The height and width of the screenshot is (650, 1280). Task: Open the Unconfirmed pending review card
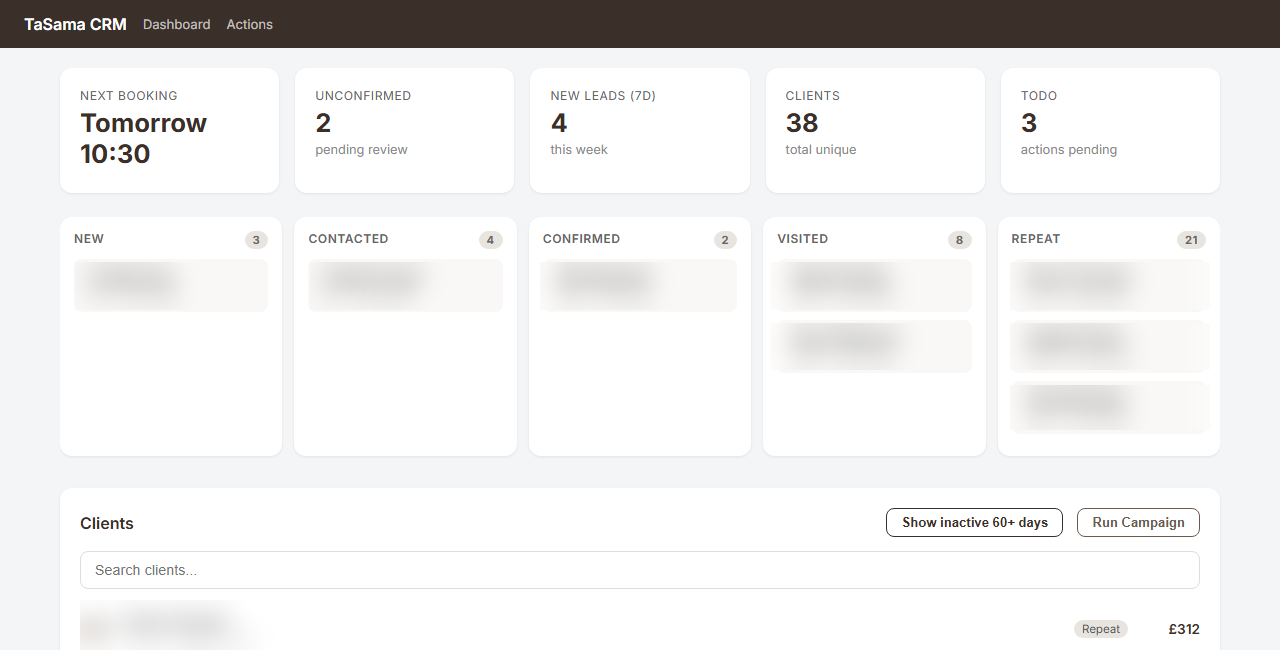pyautogui.click(x=404, y=130)
